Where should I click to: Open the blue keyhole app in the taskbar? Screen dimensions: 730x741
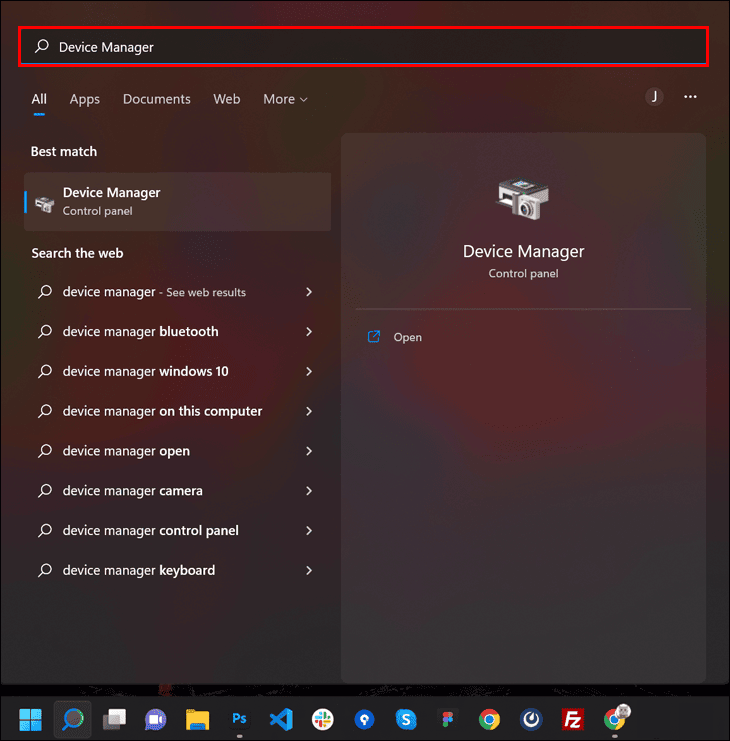pyautogui.click(x=364, y=720)
